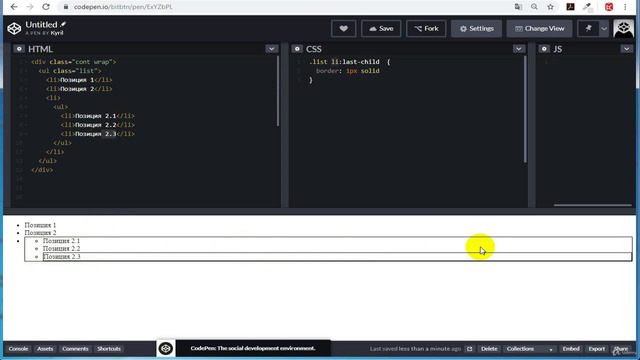Reload the CodePen page
Viewport: 640px width, 360px height.
click(x=46, y=7)
